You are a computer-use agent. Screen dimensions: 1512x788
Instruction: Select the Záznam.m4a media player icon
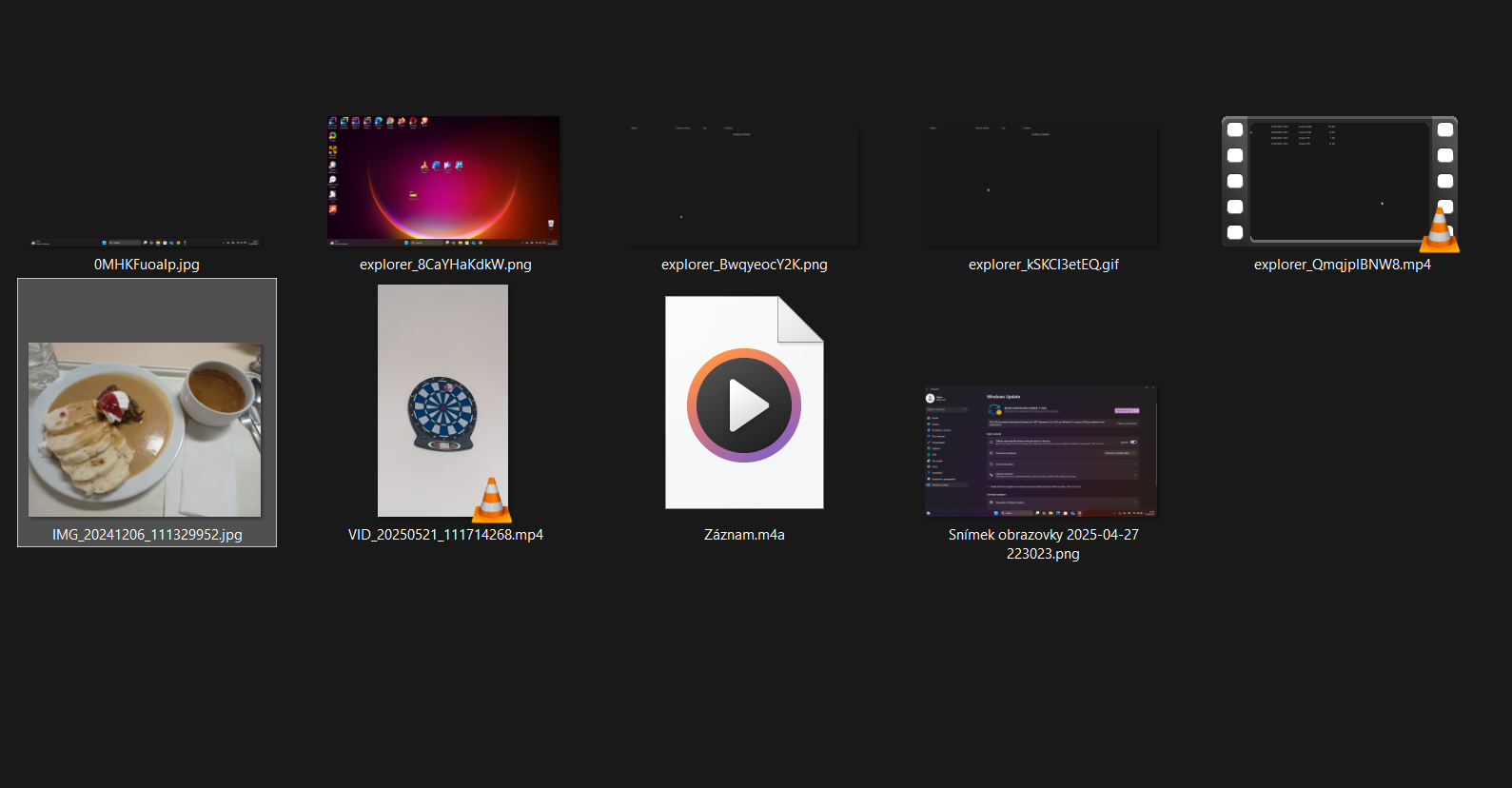[x=744, y=404]
